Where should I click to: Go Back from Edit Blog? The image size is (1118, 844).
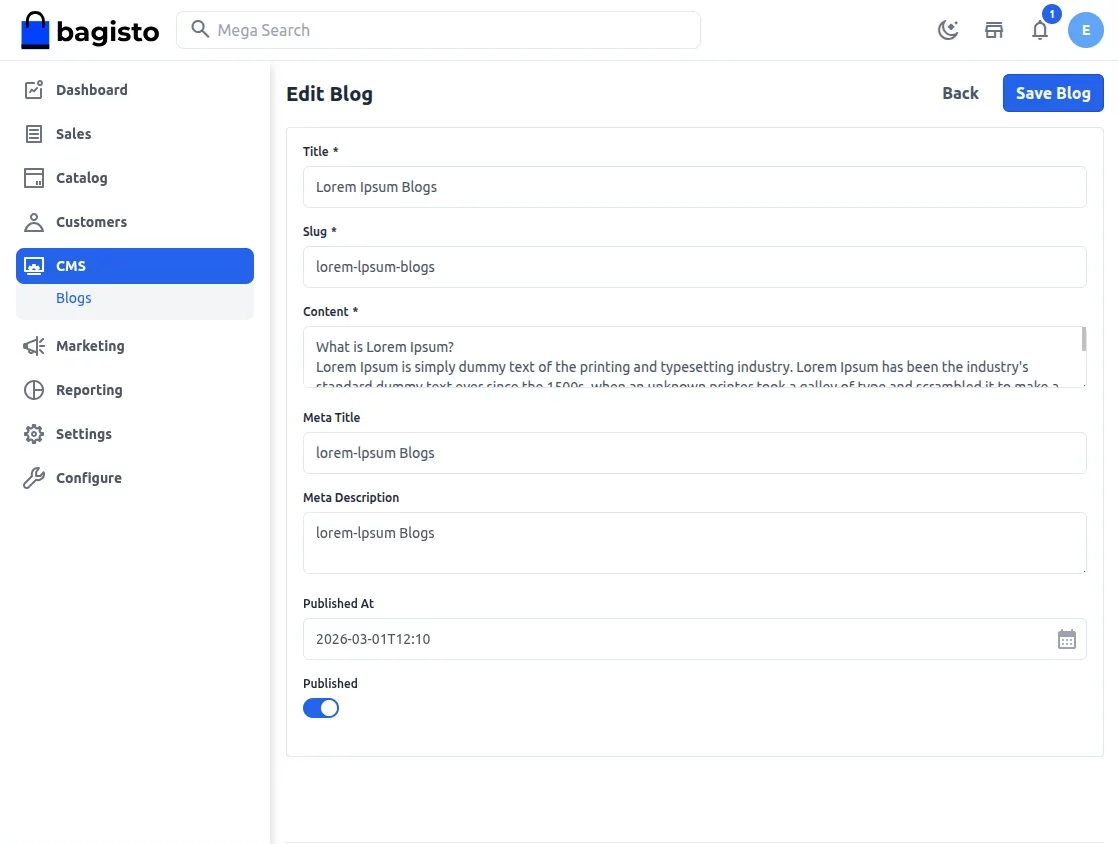959,93
